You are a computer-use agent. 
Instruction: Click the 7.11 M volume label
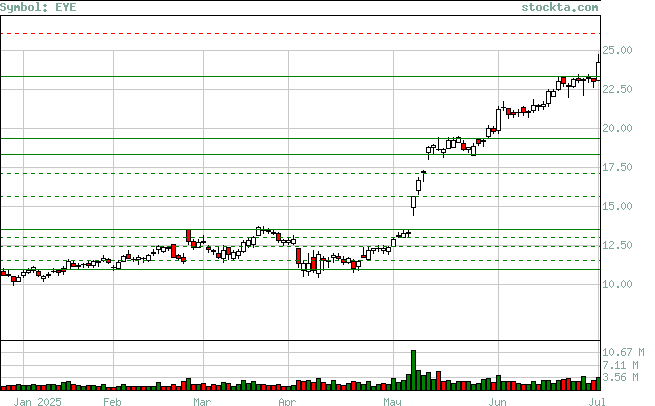(x=620, y=365)
